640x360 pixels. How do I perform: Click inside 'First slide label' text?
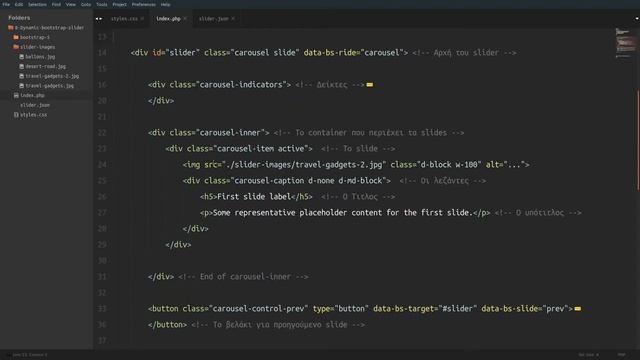pyautogui.click(x=254, y=197)
